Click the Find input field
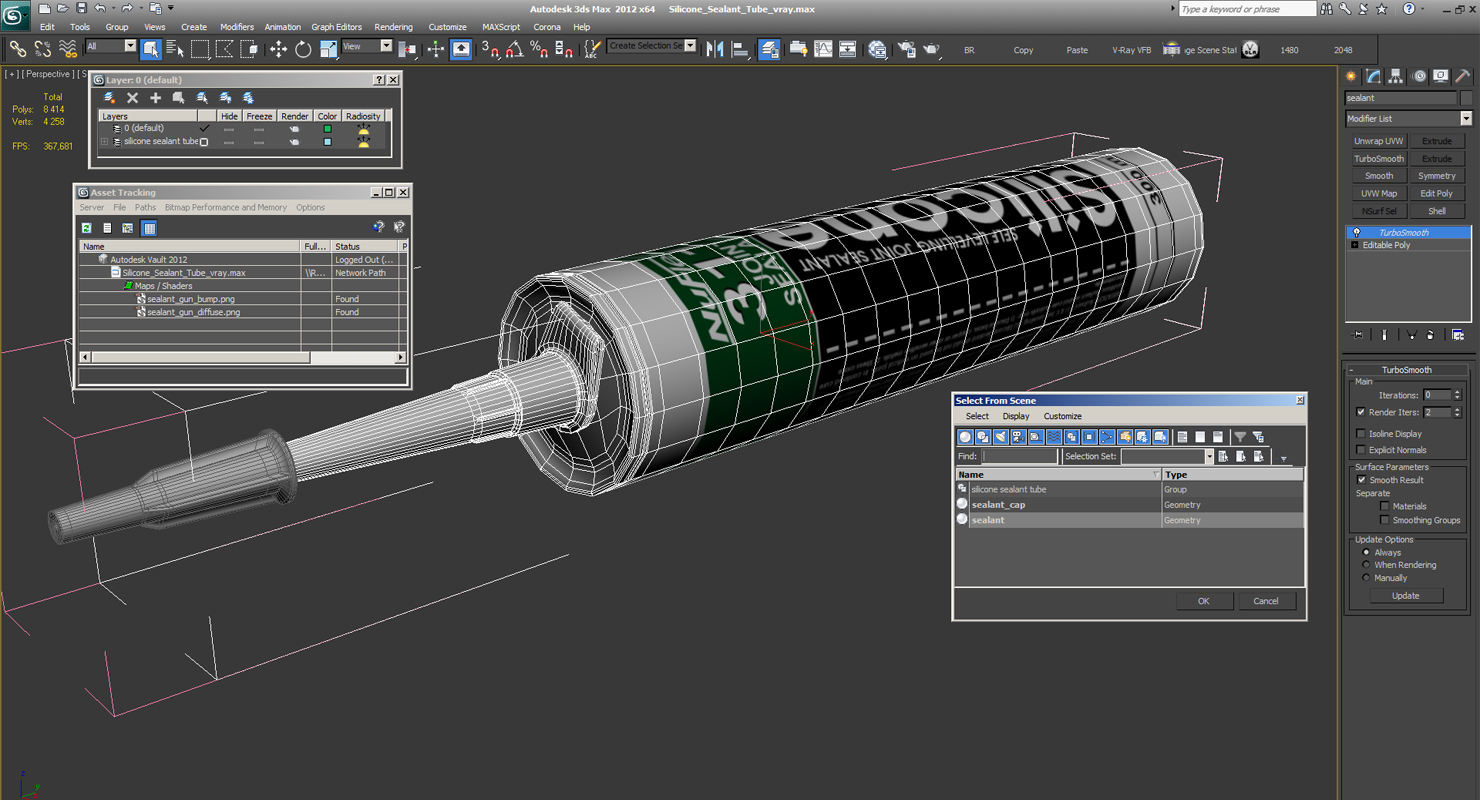Screen dimensions: 1480x800 [1019, 456]
